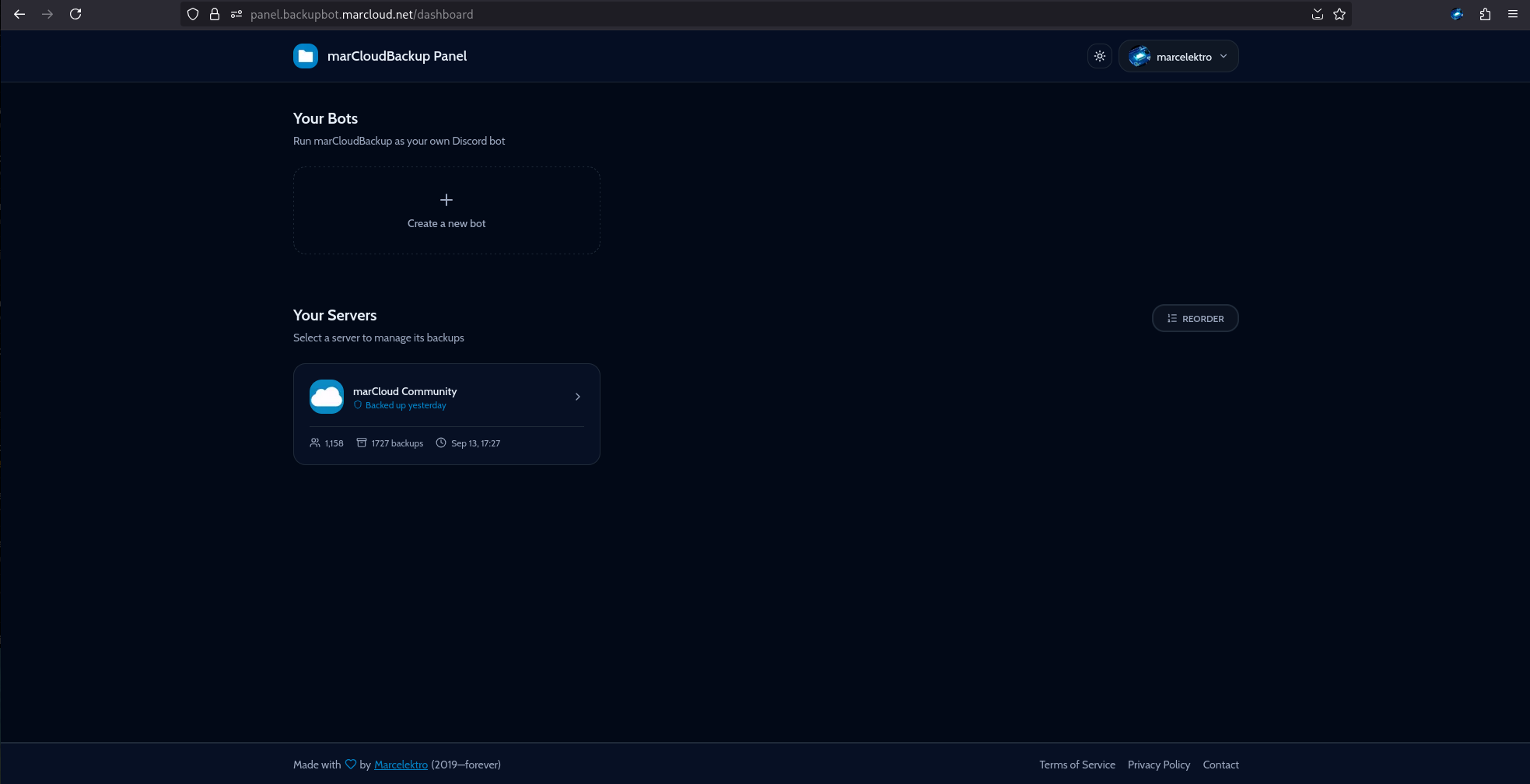Open the Privacy Policy page

(1159, 765)
